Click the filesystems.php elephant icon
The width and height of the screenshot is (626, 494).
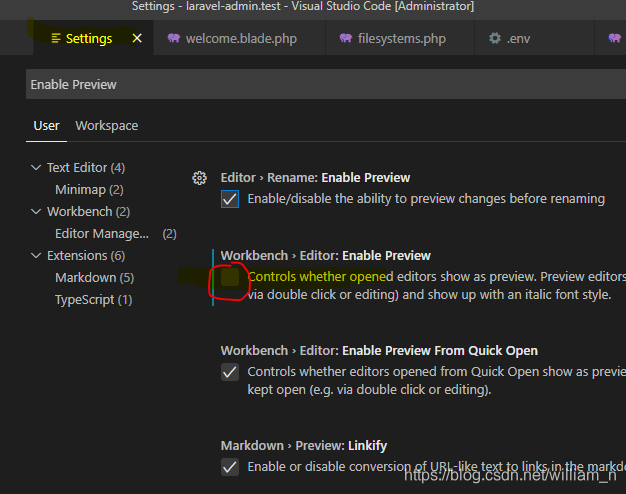click(x=346, y=38)
